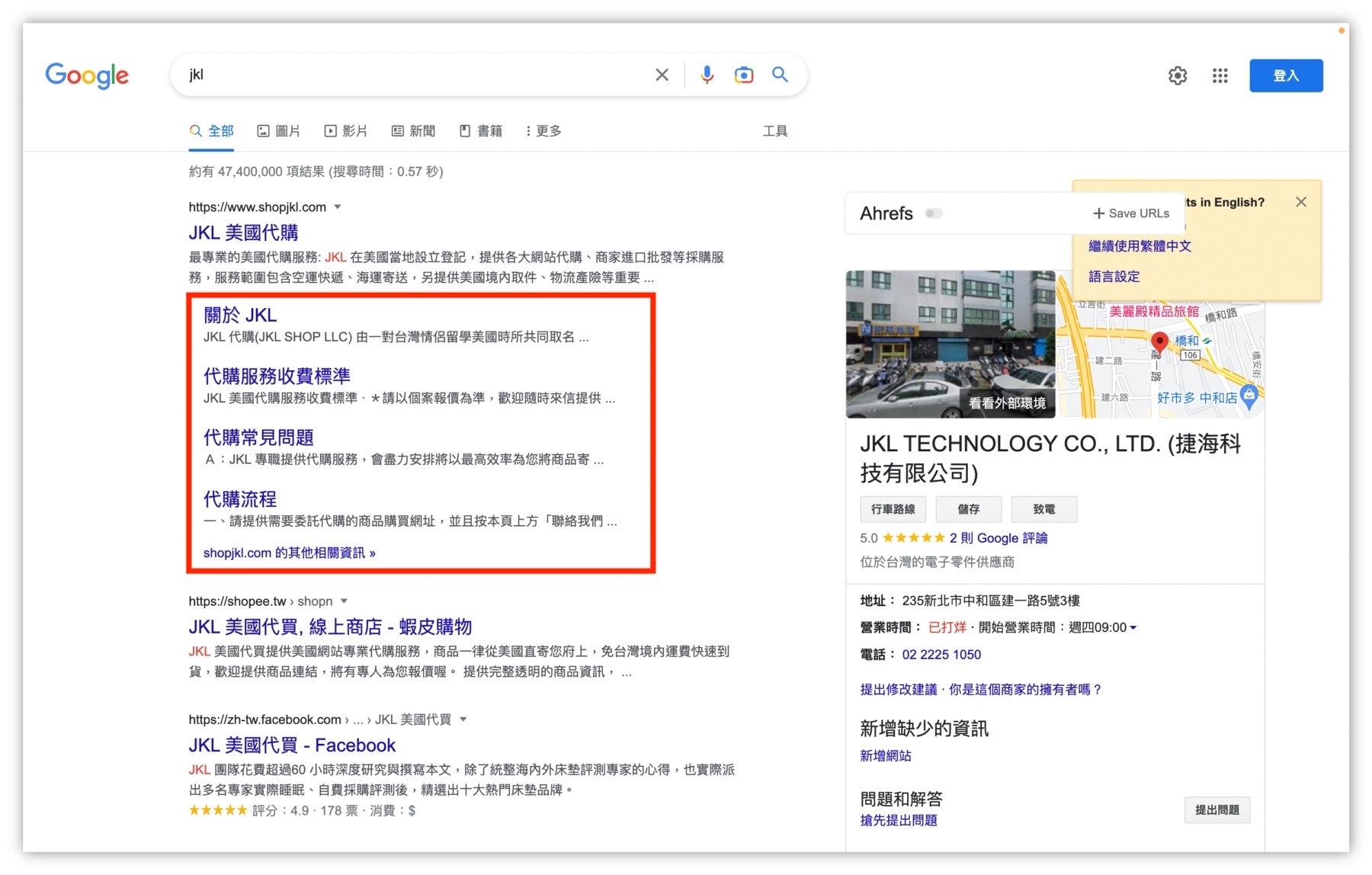Click the 登入 sign-in button
Image resolution: width=1372 pixels, height=875 pixels.
(1285, 75)
